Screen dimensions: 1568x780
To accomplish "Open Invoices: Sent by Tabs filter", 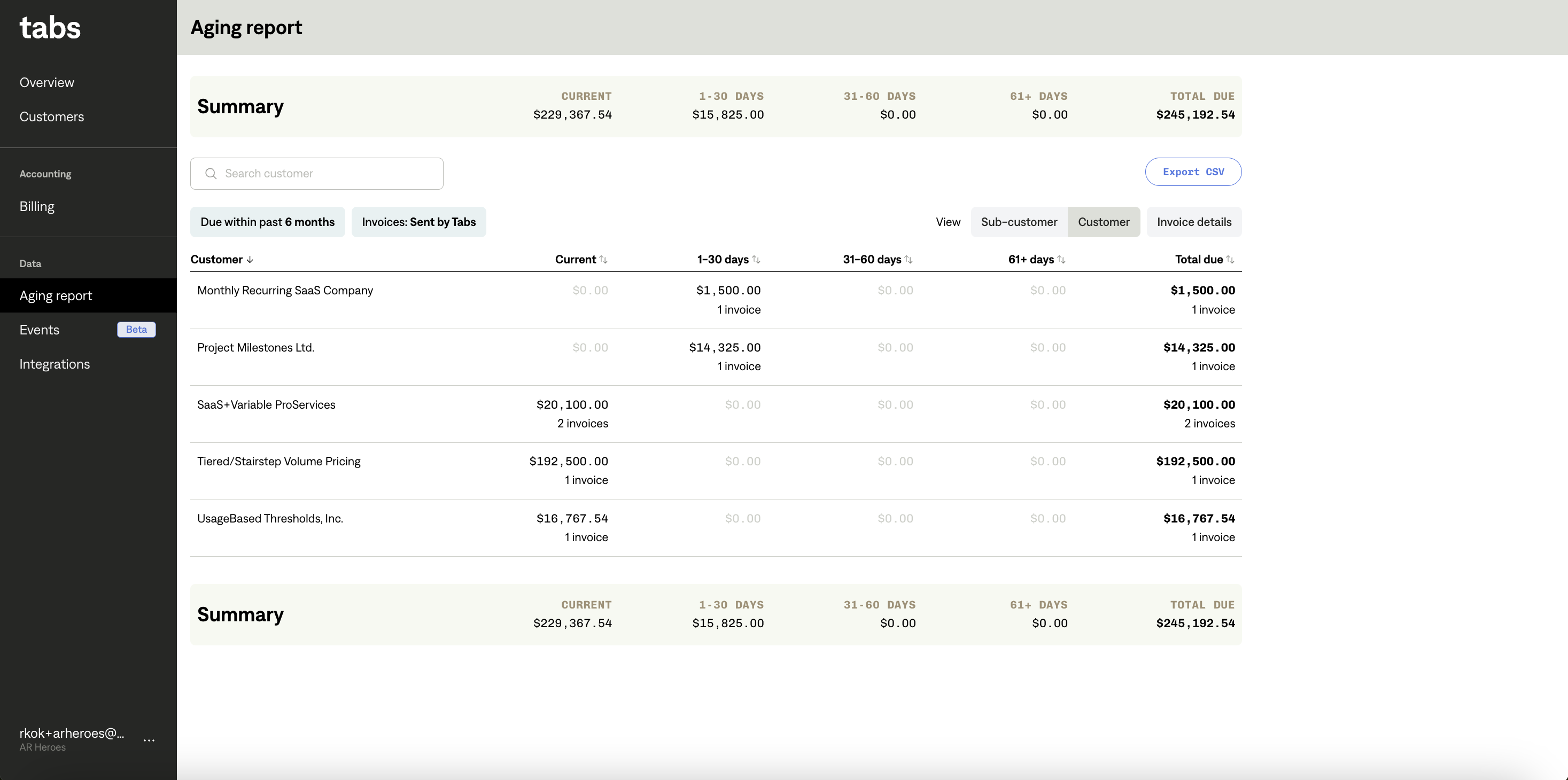I will tap(419, 222).
